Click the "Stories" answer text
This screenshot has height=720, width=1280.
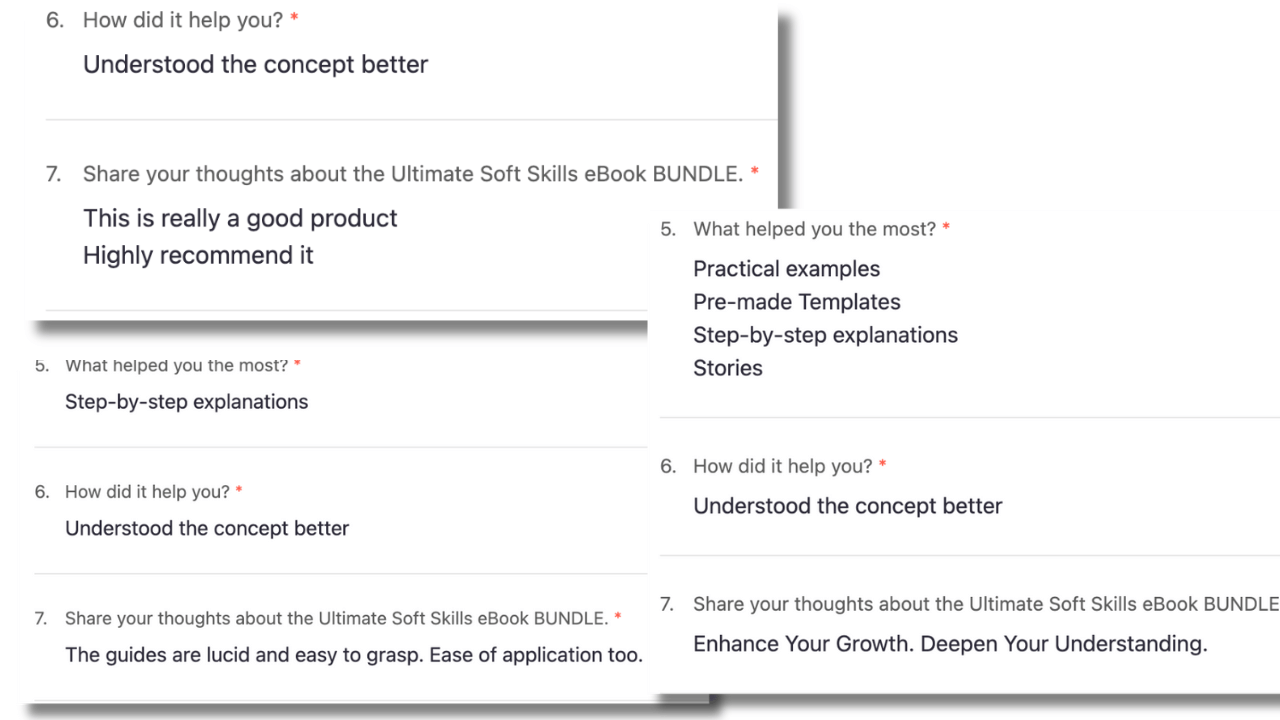click(x=727, y=368)
